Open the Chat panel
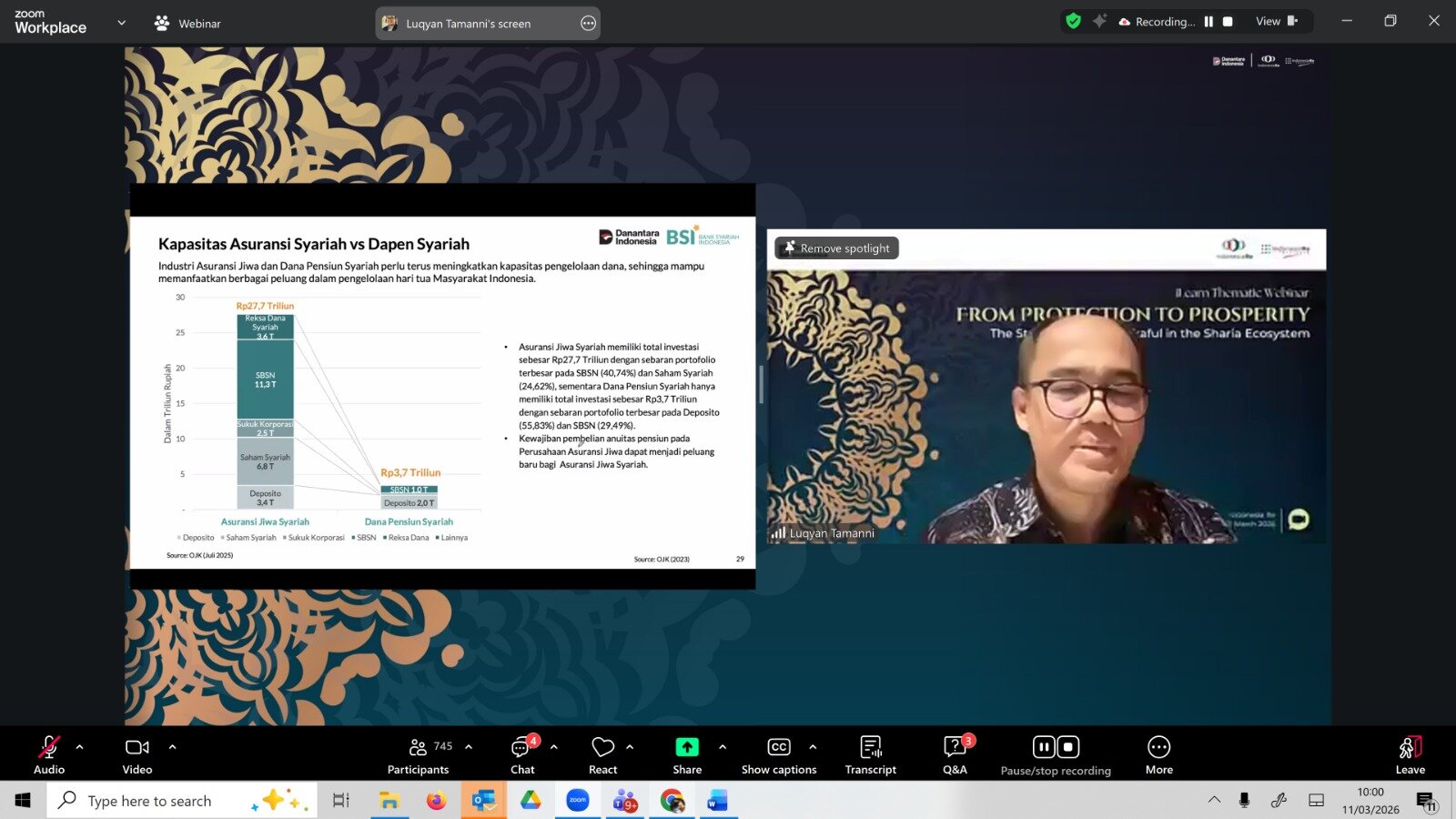This screenshot has height=819, width=1456. (x=522, y=754)
